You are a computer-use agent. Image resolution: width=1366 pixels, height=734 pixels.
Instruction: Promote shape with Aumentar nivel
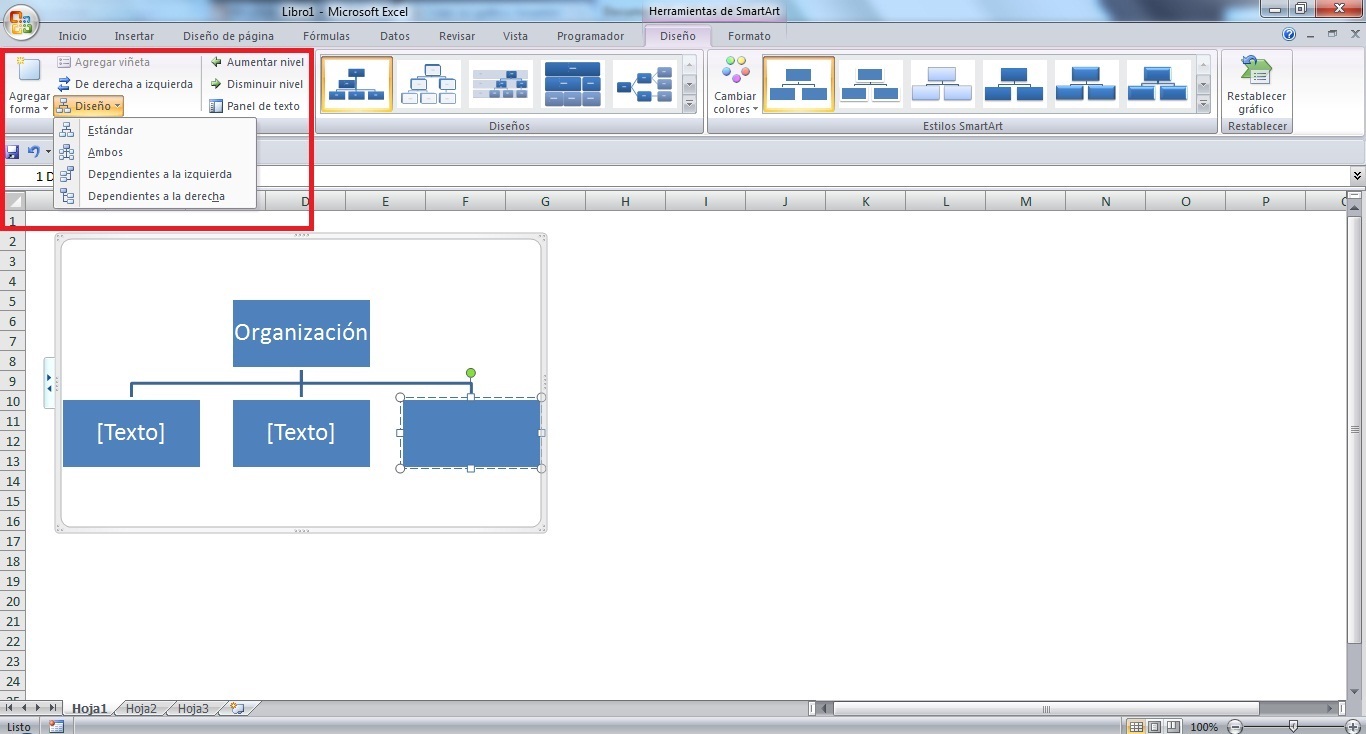pyautogui.click(x=257, y=61)
